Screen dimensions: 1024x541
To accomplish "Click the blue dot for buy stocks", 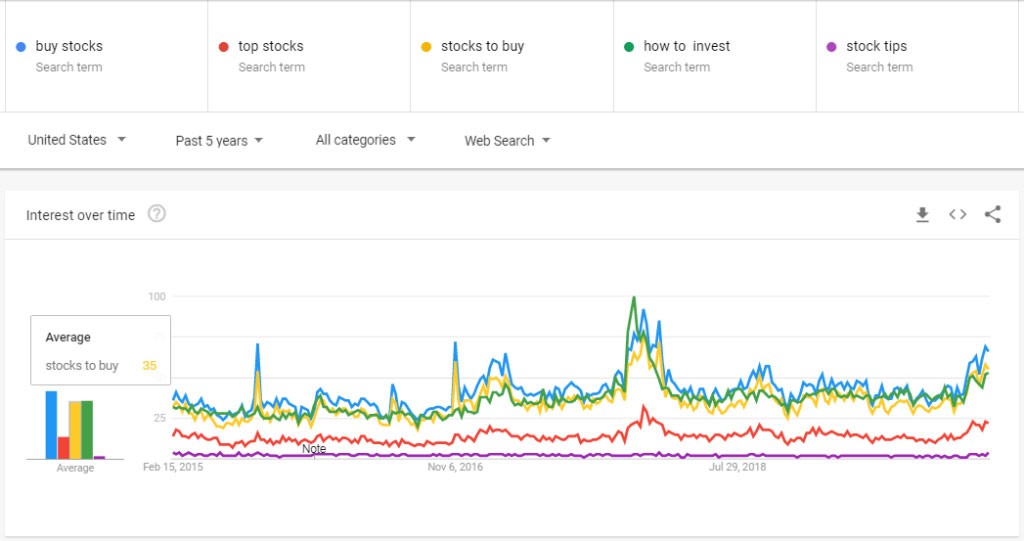I will tap(21, 47).
